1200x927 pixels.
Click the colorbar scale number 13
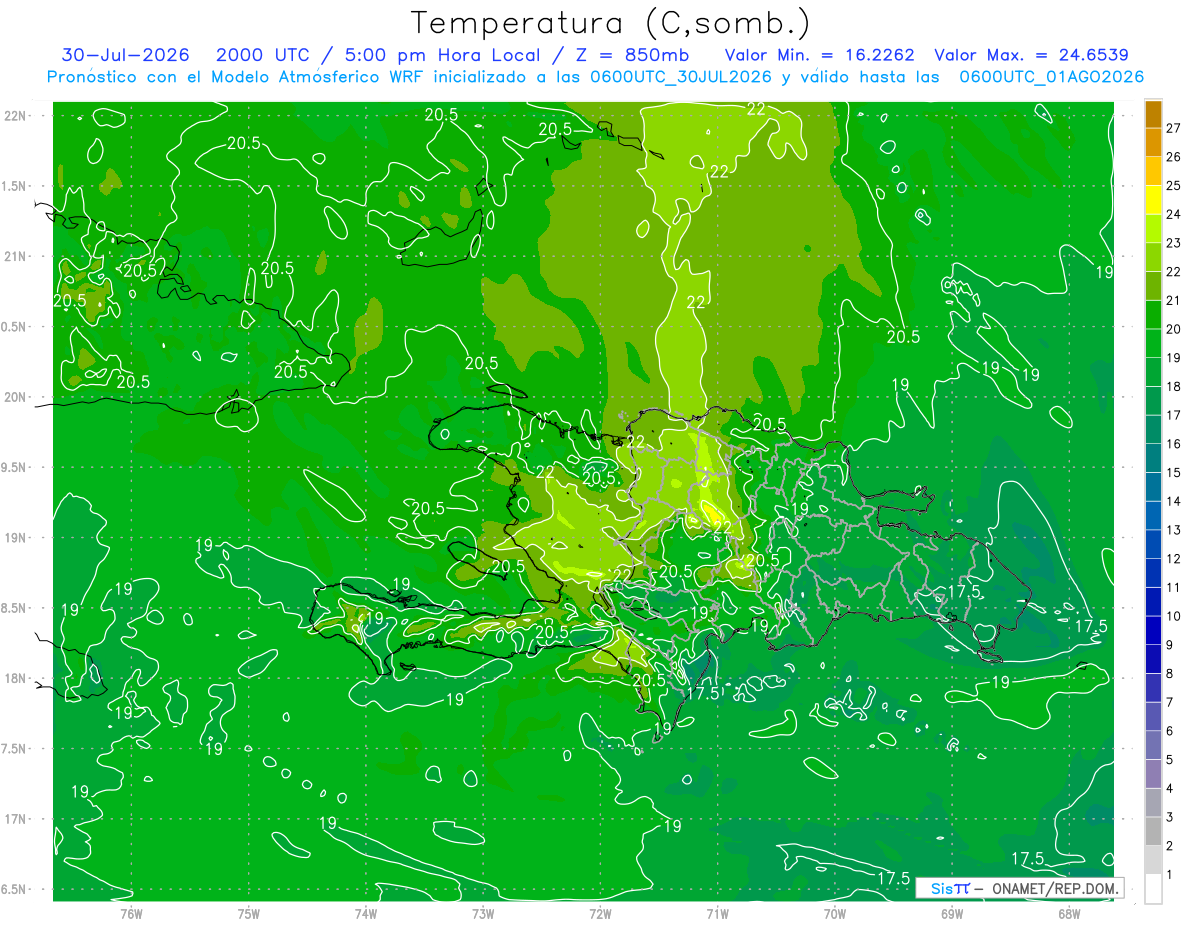(1173, 530)
